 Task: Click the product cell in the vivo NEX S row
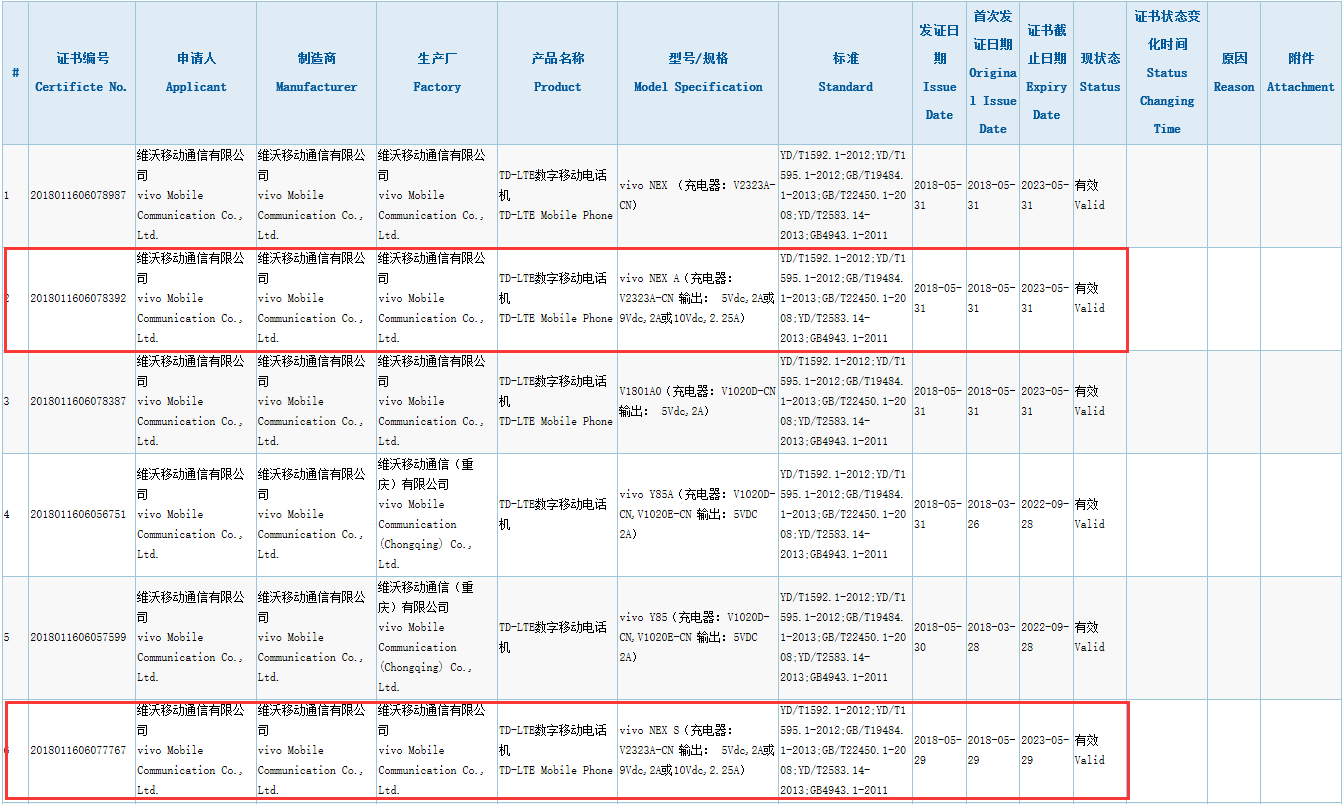click(x=557, y=751)
